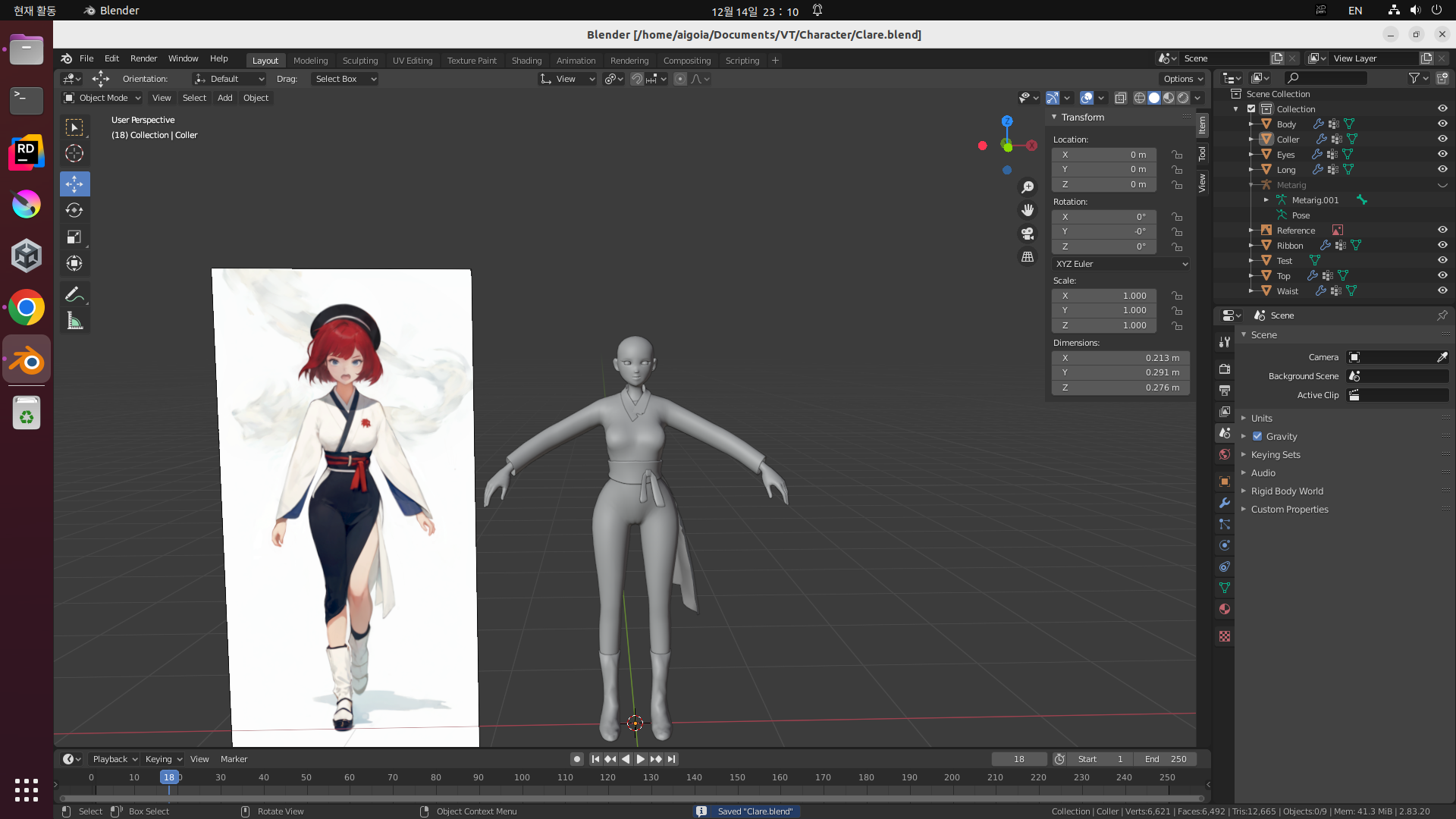Expand the Audio panel
Viewport: 1456px width, 819px height.
pyautogui.click(x=1263, y=472)
